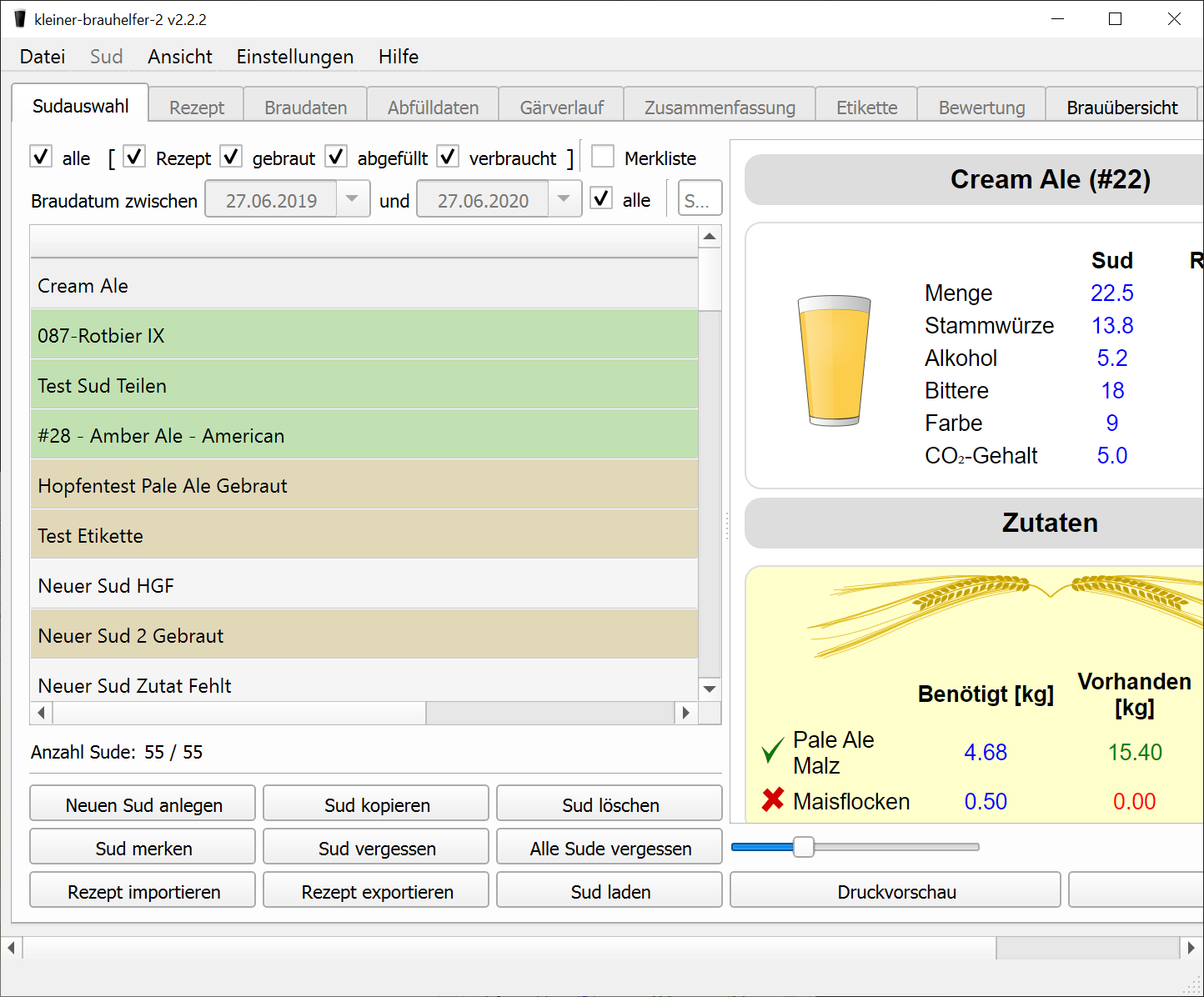This screenshot has height=997, width=1204.
Task: Open the Einstellungen menu
Action: click(x=294, y=57)
